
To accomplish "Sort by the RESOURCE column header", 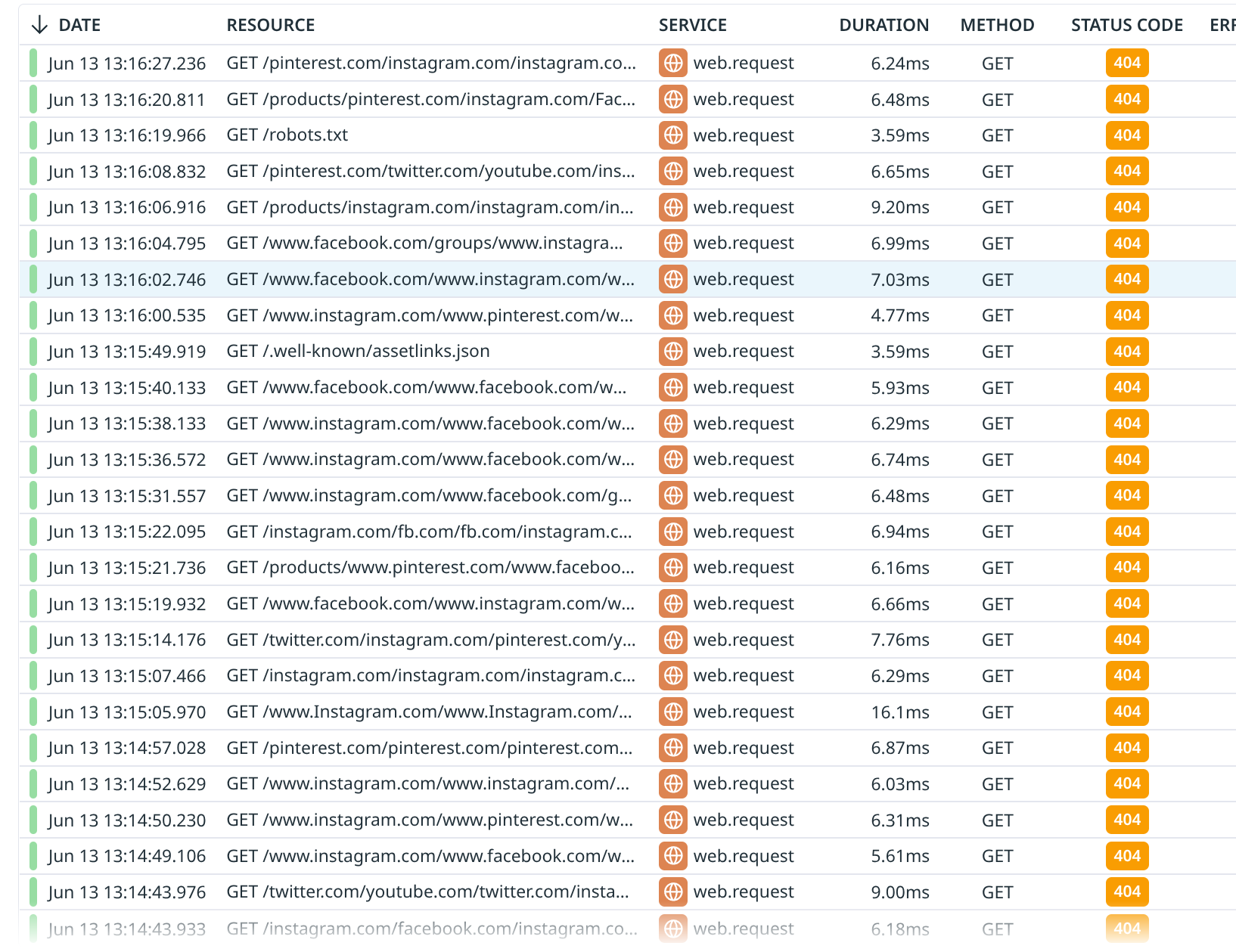I will point(271,25).
